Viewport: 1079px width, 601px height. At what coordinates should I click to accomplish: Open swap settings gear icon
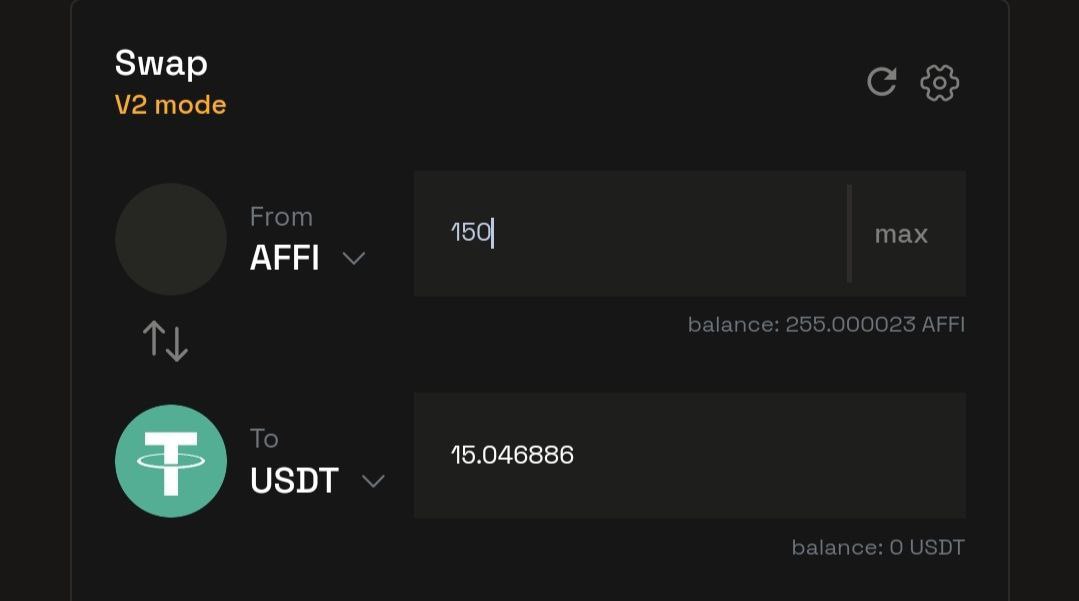pos(939,83)
